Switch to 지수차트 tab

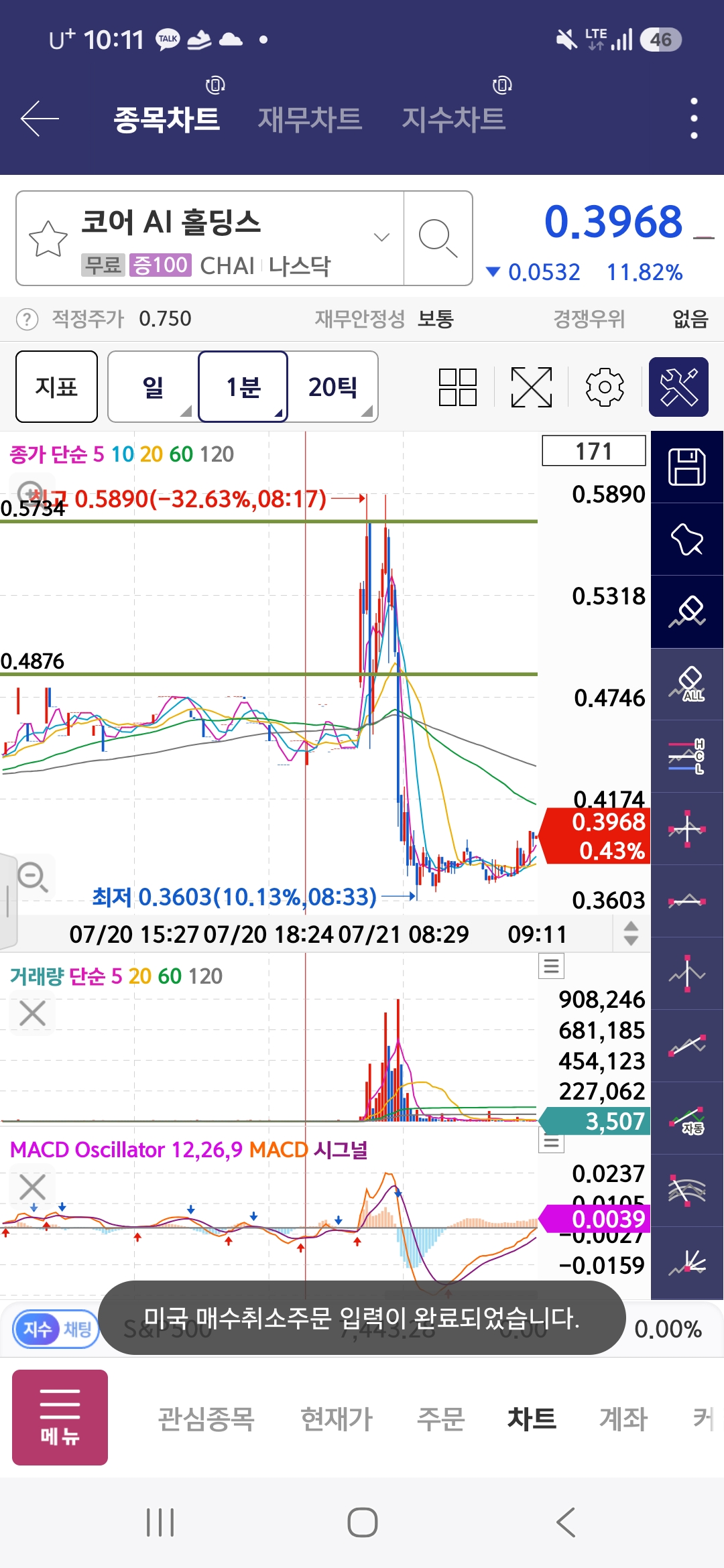coord(454,119)
